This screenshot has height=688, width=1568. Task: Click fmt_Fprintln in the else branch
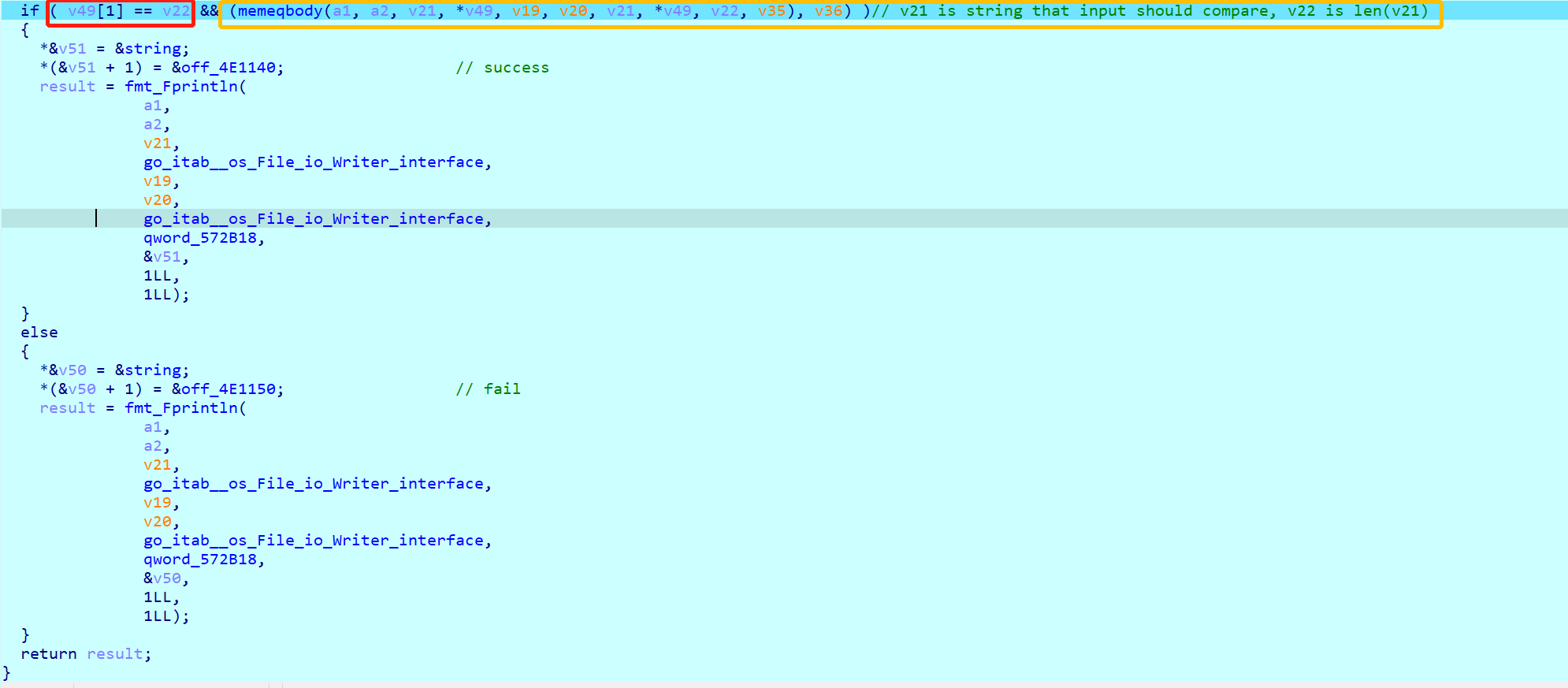(181, 408)
